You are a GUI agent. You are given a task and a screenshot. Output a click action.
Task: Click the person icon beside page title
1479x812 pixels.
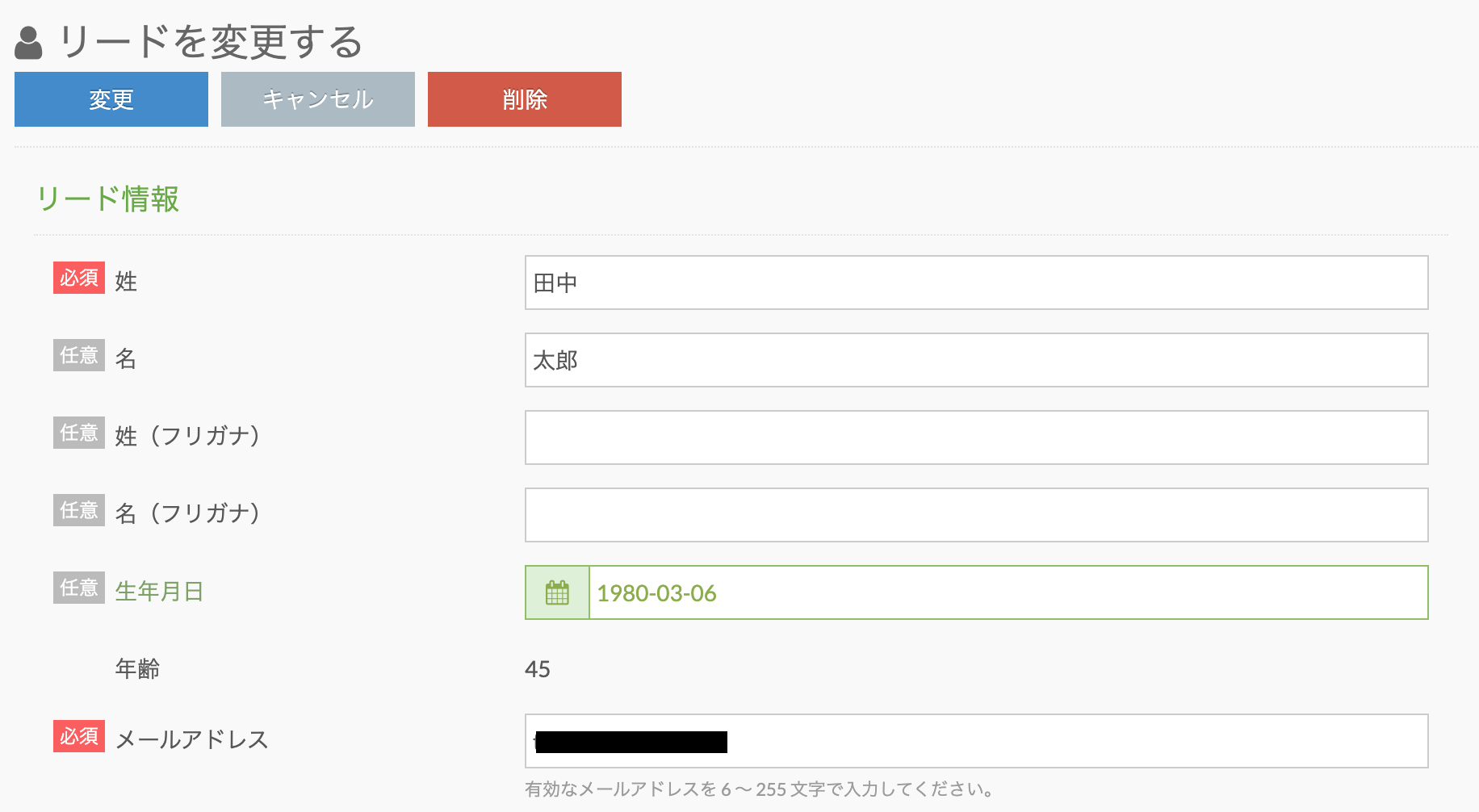29,43
